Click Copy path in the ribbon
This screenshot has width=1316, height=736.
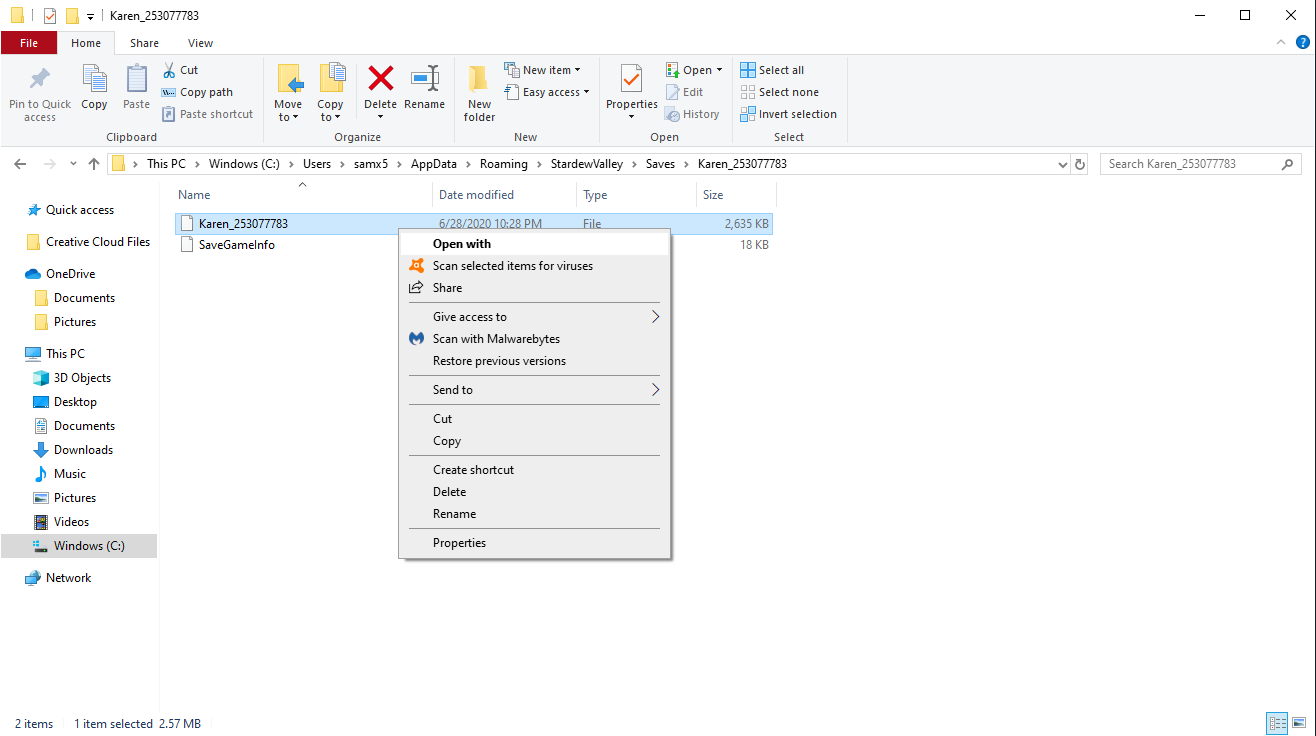(x=197, y=92)
